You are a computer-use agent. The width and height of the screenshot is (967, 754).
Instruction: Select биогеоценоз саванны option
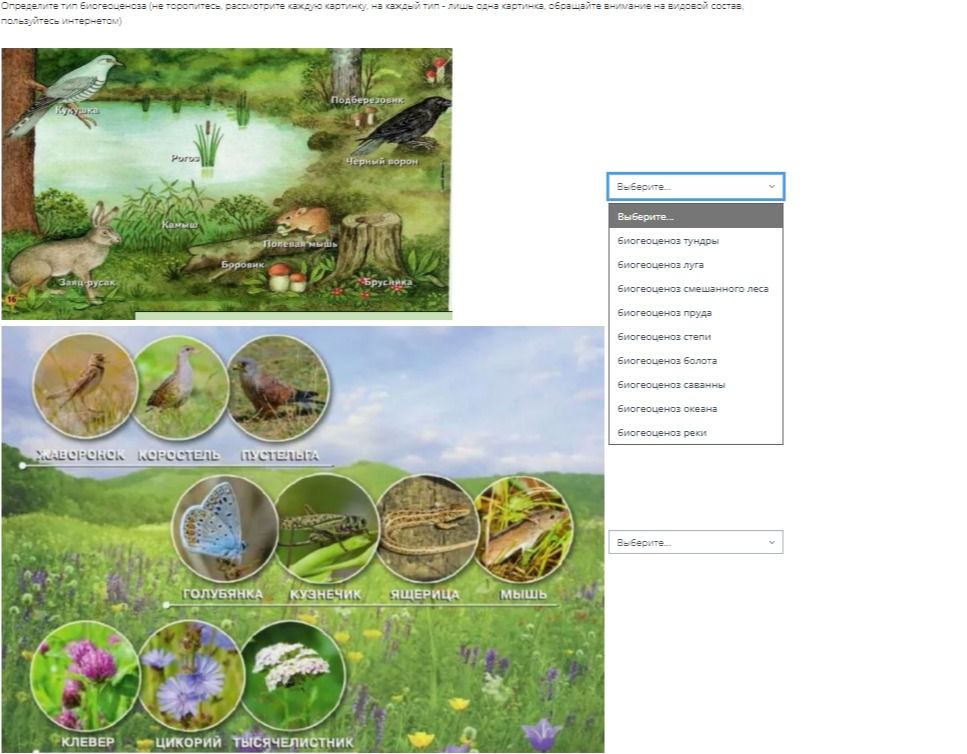click(x=696, y=385)
